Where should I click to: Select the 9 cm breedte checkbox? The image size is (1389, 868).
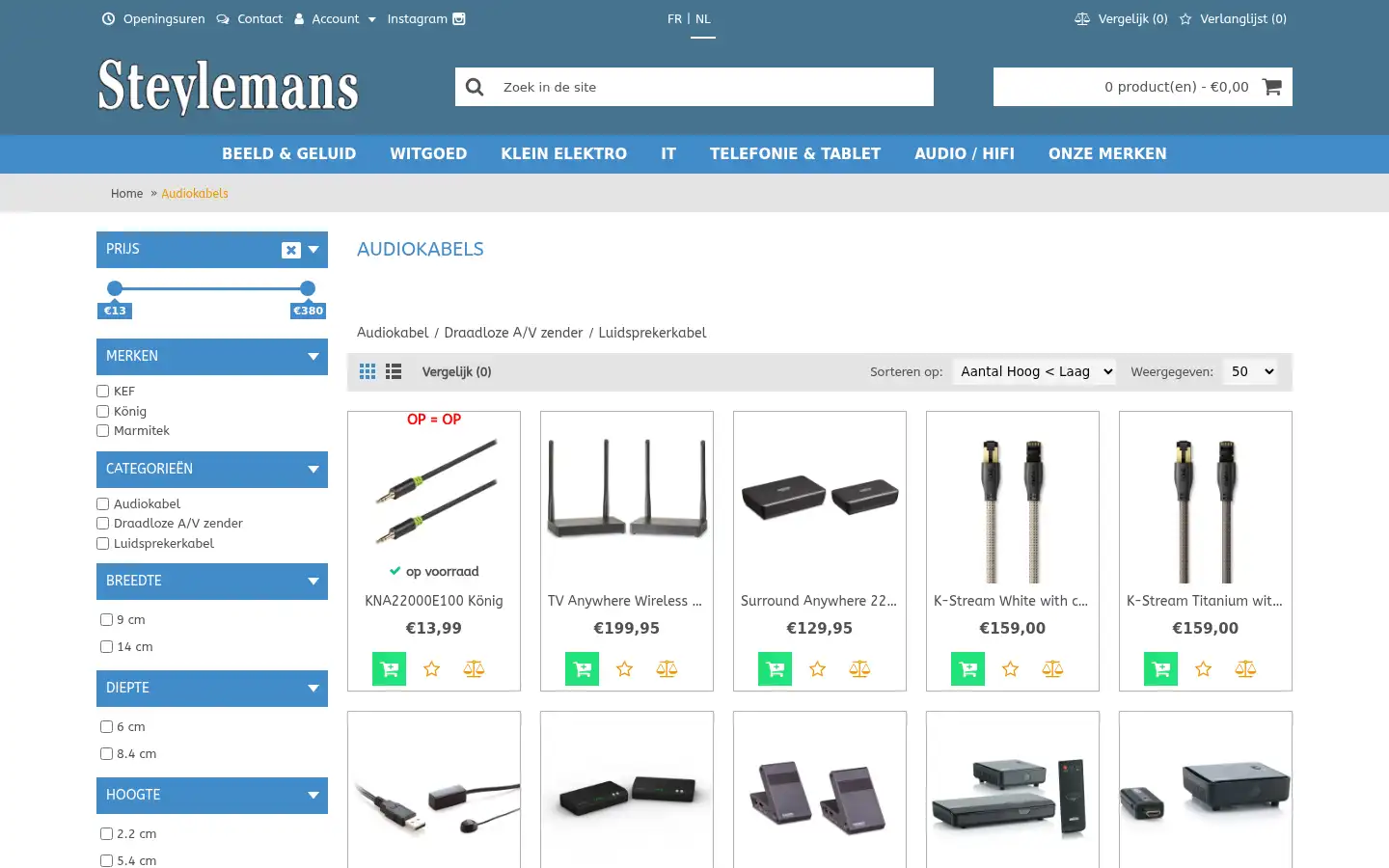[106, 619]
